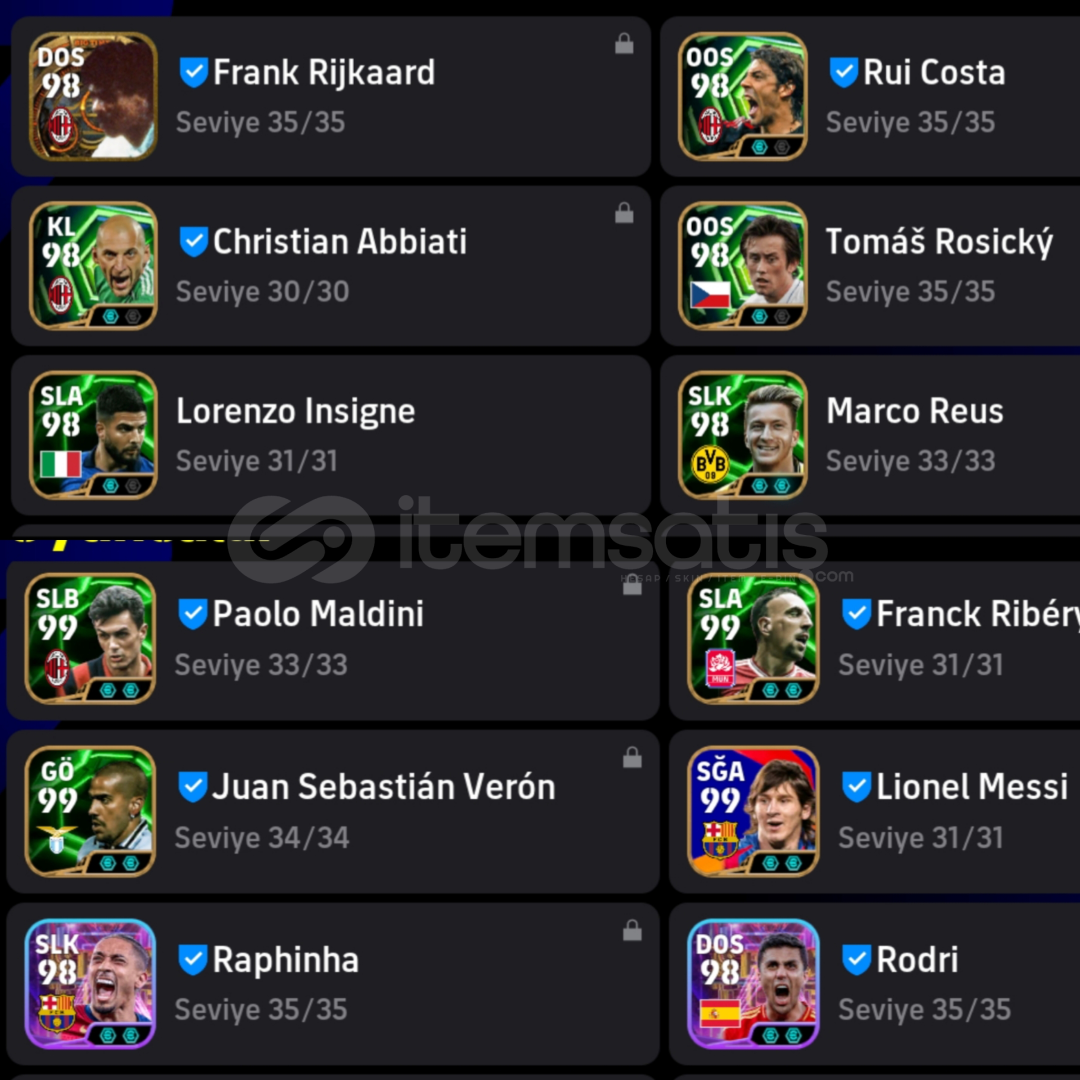Click the lock icon on Frank Rijkaard's row
This screenshot has width=1080, height=1080.
624,43
